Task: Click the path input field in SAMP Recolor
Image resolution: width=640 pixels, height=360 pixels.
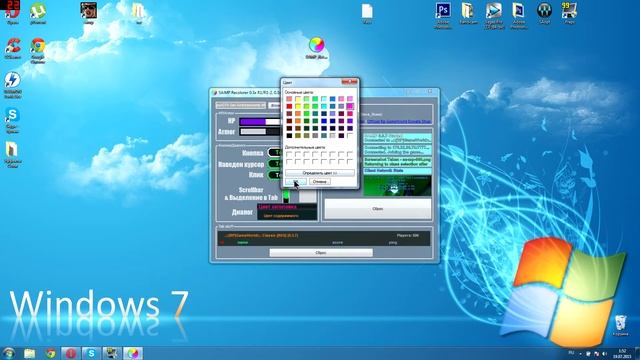Action: pyautogui.click(x=241, y=105)
